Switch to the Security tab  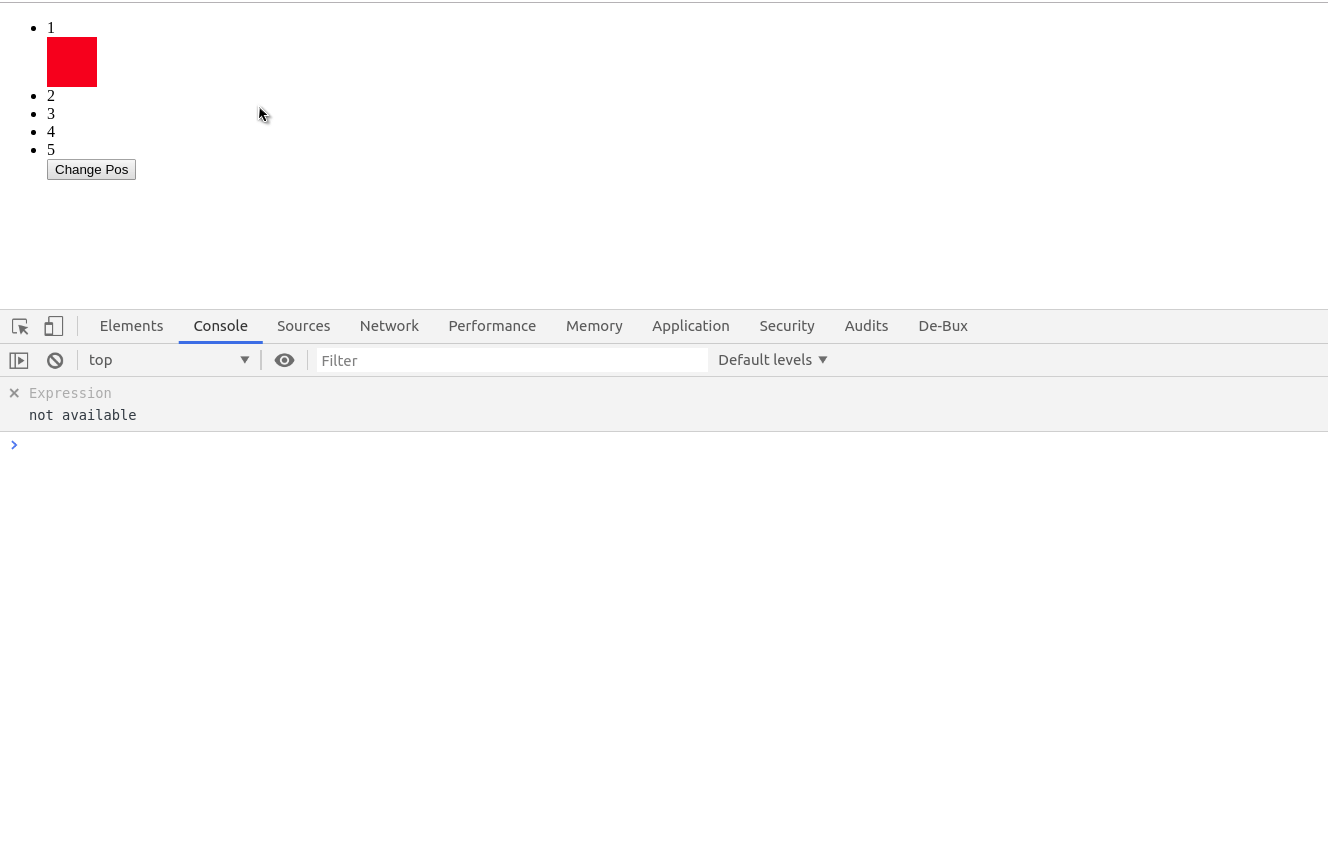[x=787, y=326]
